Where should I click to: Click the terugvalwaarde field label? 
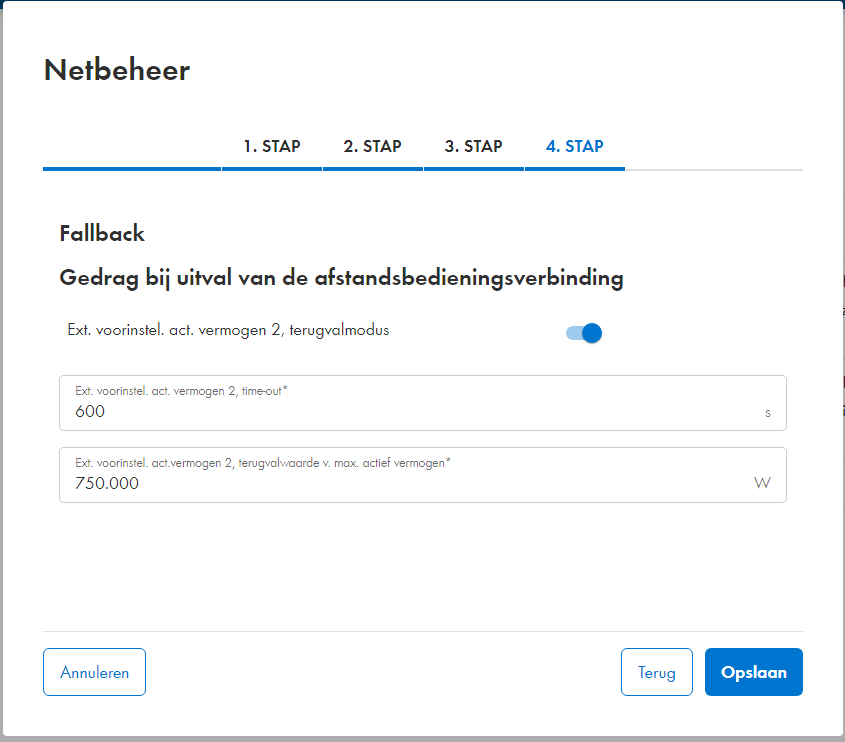point(263,462)
